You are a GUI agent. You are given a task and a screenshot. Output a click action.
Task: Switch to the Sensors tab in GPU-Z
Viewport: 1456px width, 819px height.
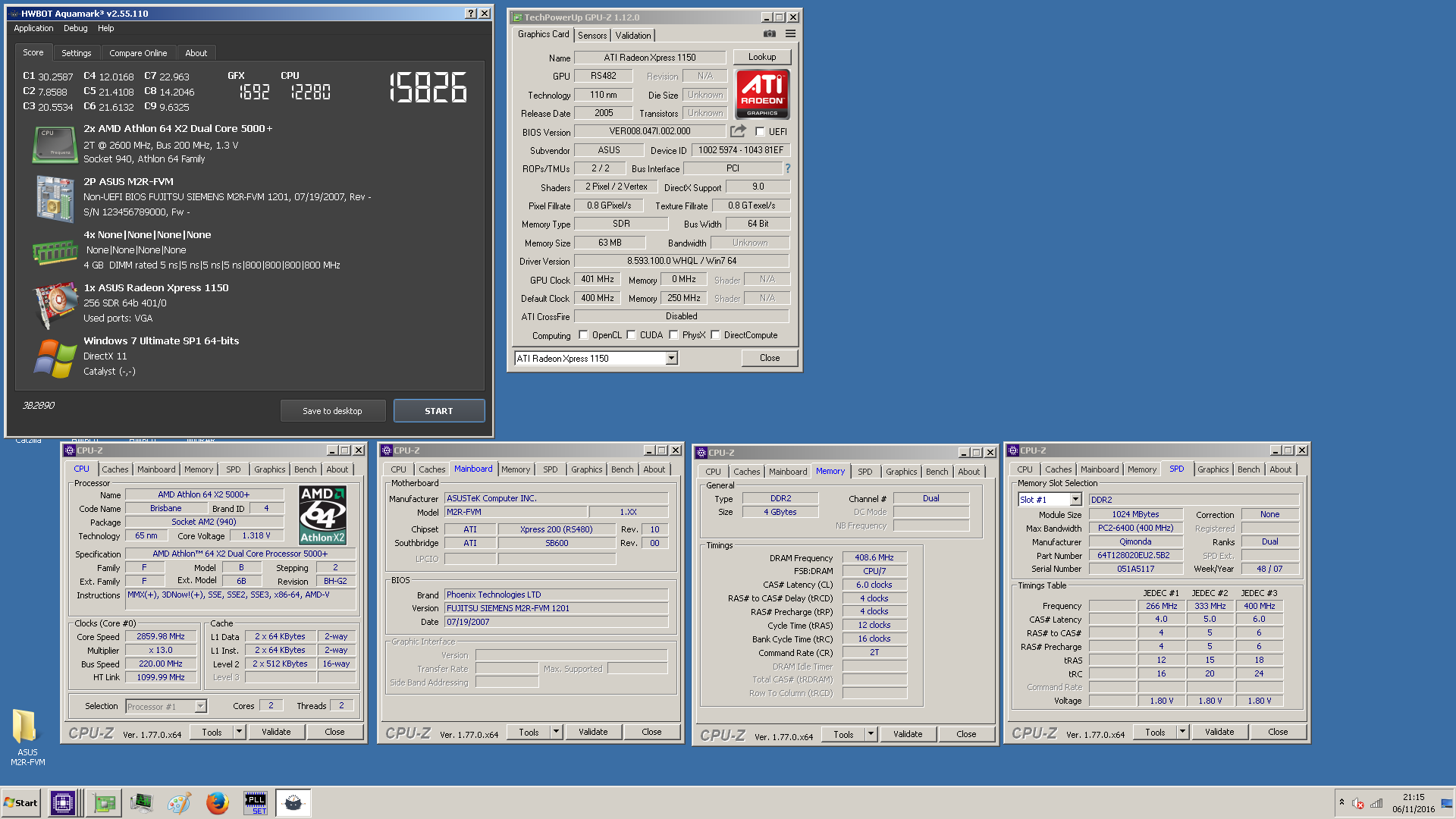[x=591, y=35]
